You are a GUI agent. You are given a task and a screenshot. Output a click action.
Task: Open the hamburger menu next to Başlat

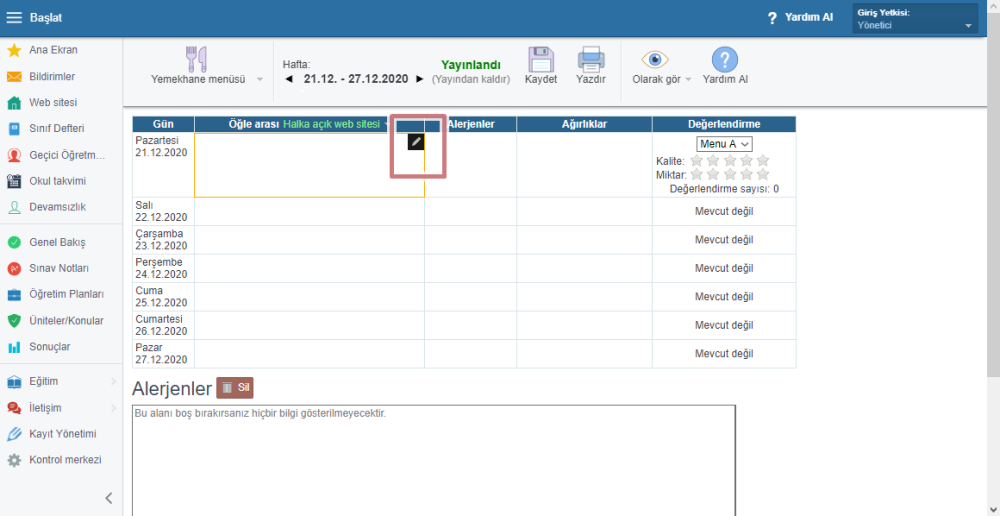pyautogui.click(x=14, y=18)
